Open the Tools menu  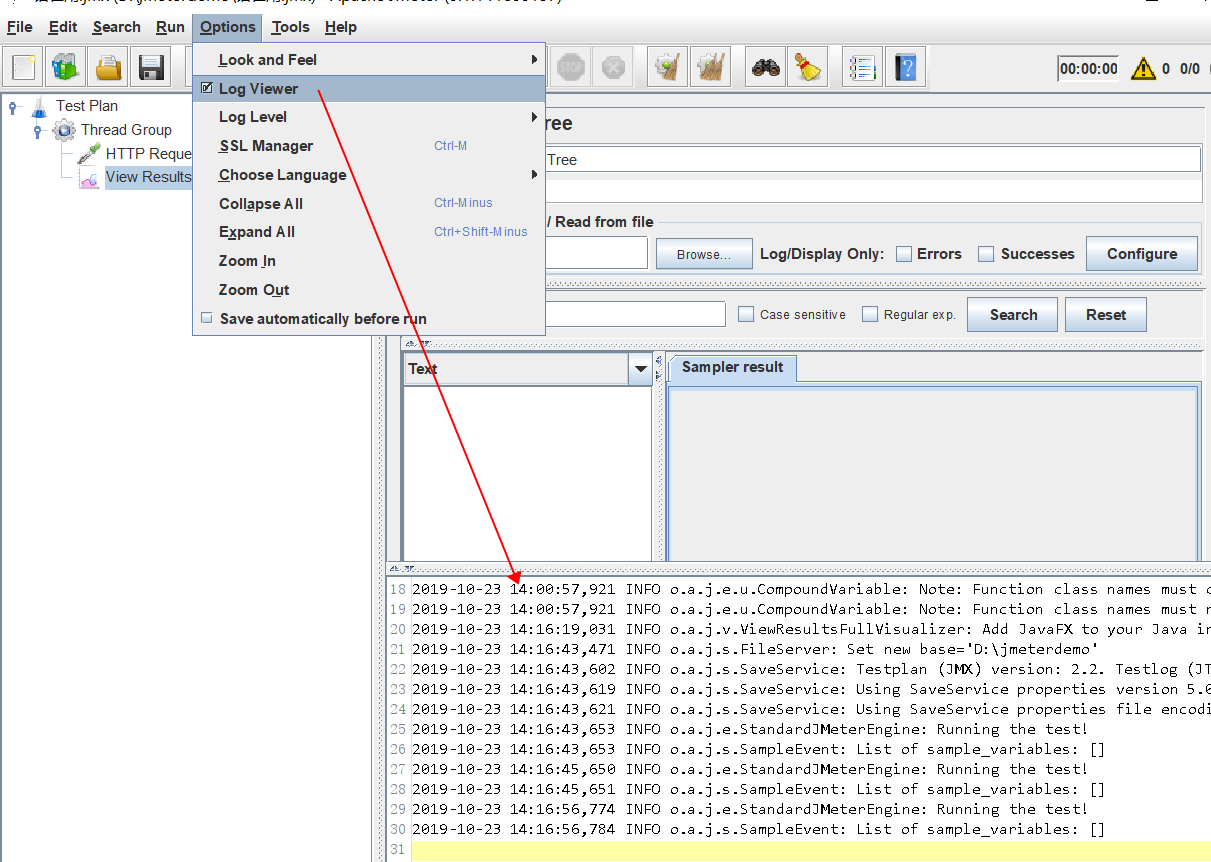pos(291,27)
